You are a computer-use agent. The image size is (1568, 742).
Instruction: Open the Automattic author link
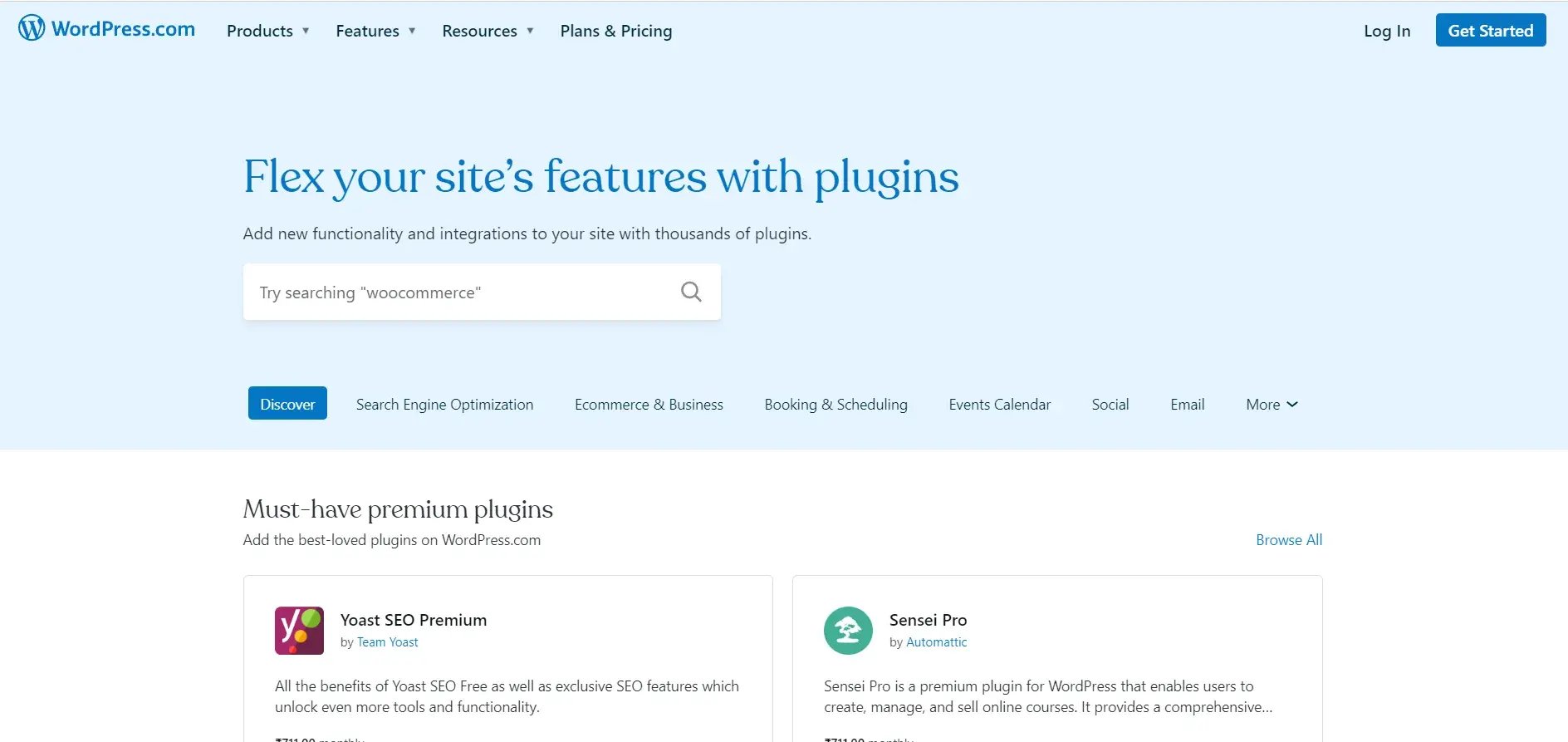tap(937, 641)
